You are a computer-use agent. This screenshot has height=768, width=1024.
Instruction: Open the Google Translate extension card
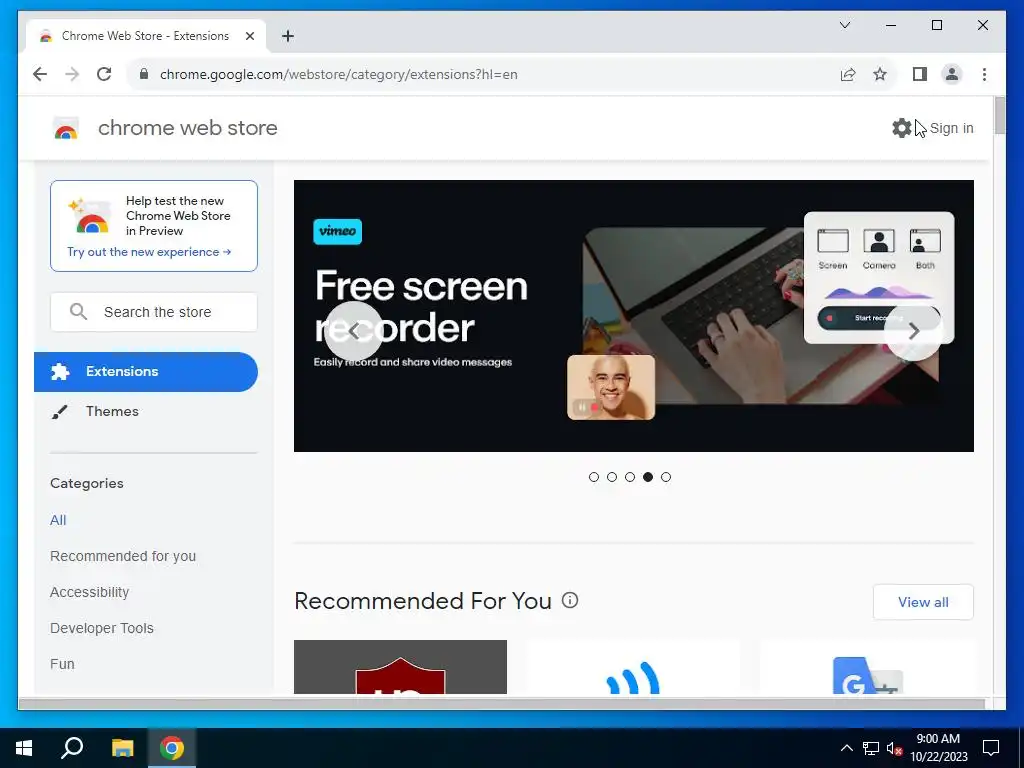(867, 667)
